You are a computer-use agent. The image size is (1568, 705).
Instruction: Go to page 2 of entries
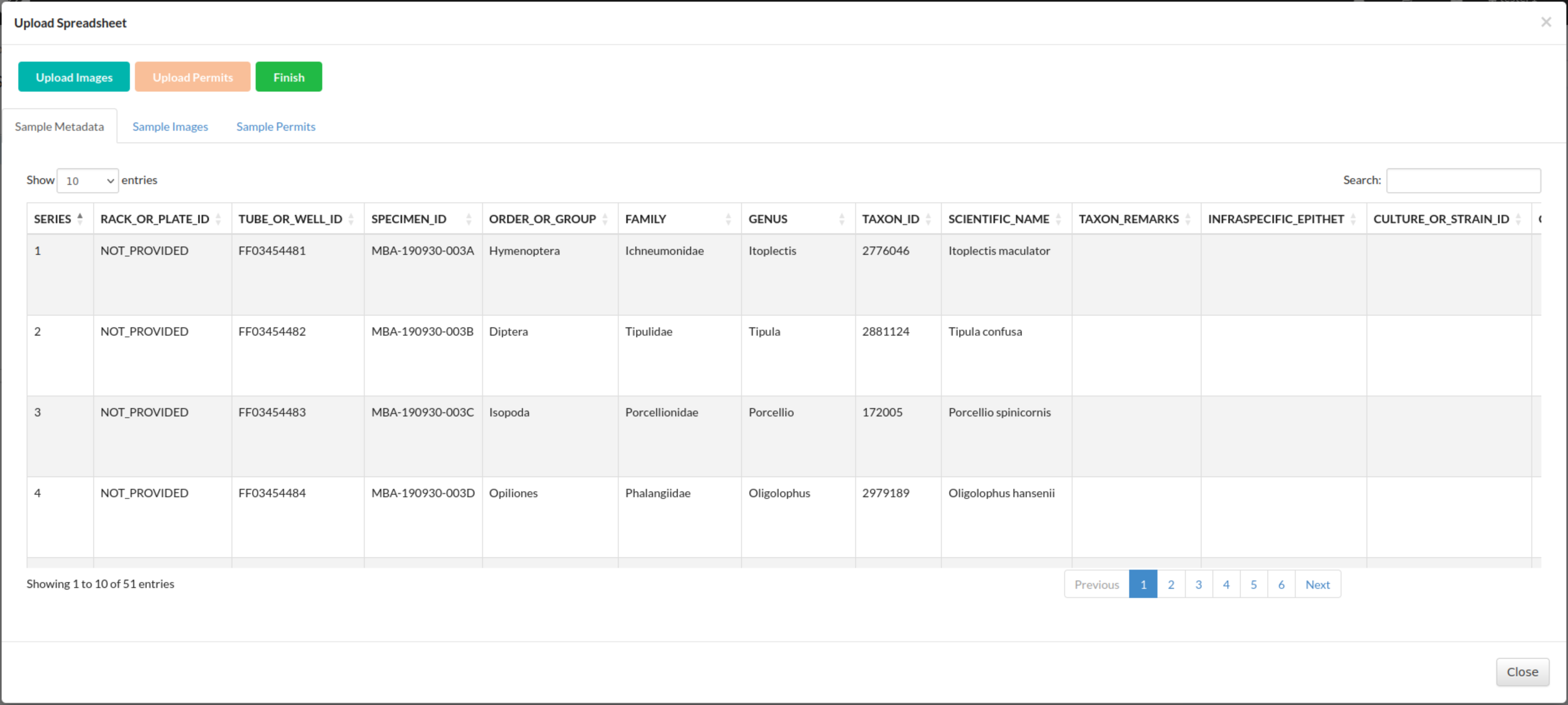point(1170,584)
